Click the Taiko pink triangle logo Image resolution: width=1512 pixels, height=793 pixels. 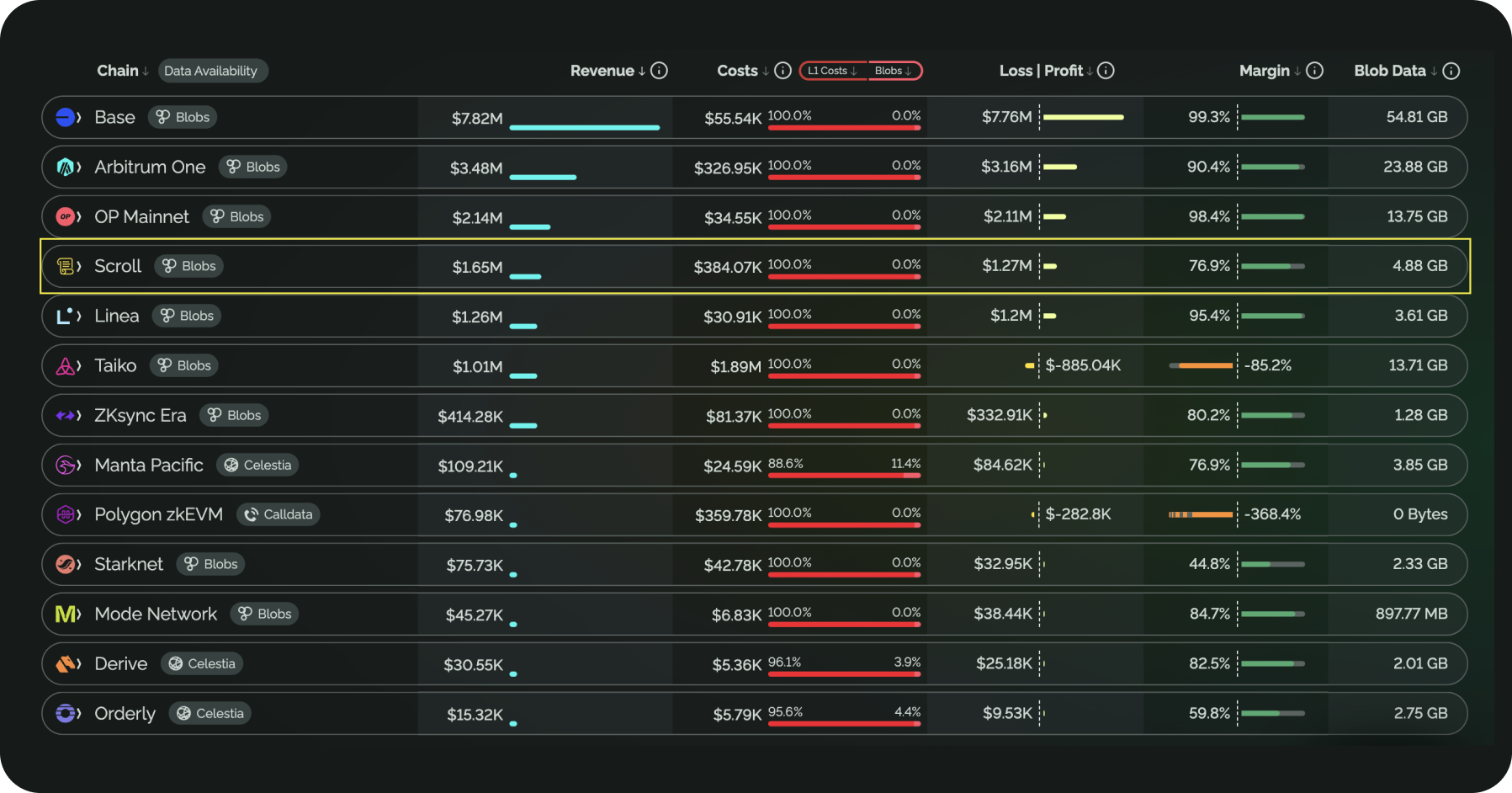click(65, 366)
